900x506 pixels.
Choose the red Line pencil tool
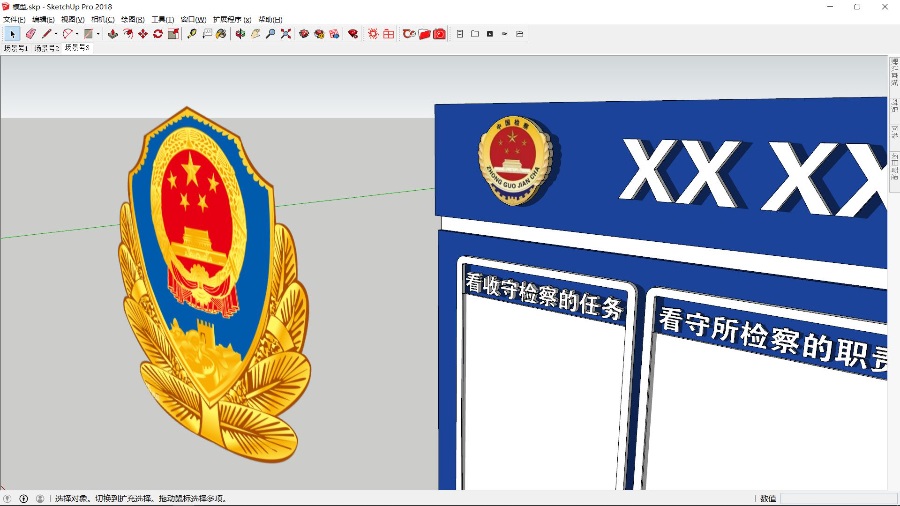pos(46,34)
